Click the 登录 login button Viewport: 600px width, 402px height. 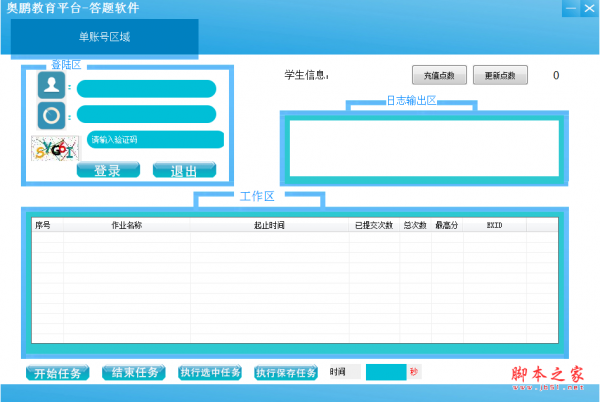pyautogui.click(x=108, y=170)
